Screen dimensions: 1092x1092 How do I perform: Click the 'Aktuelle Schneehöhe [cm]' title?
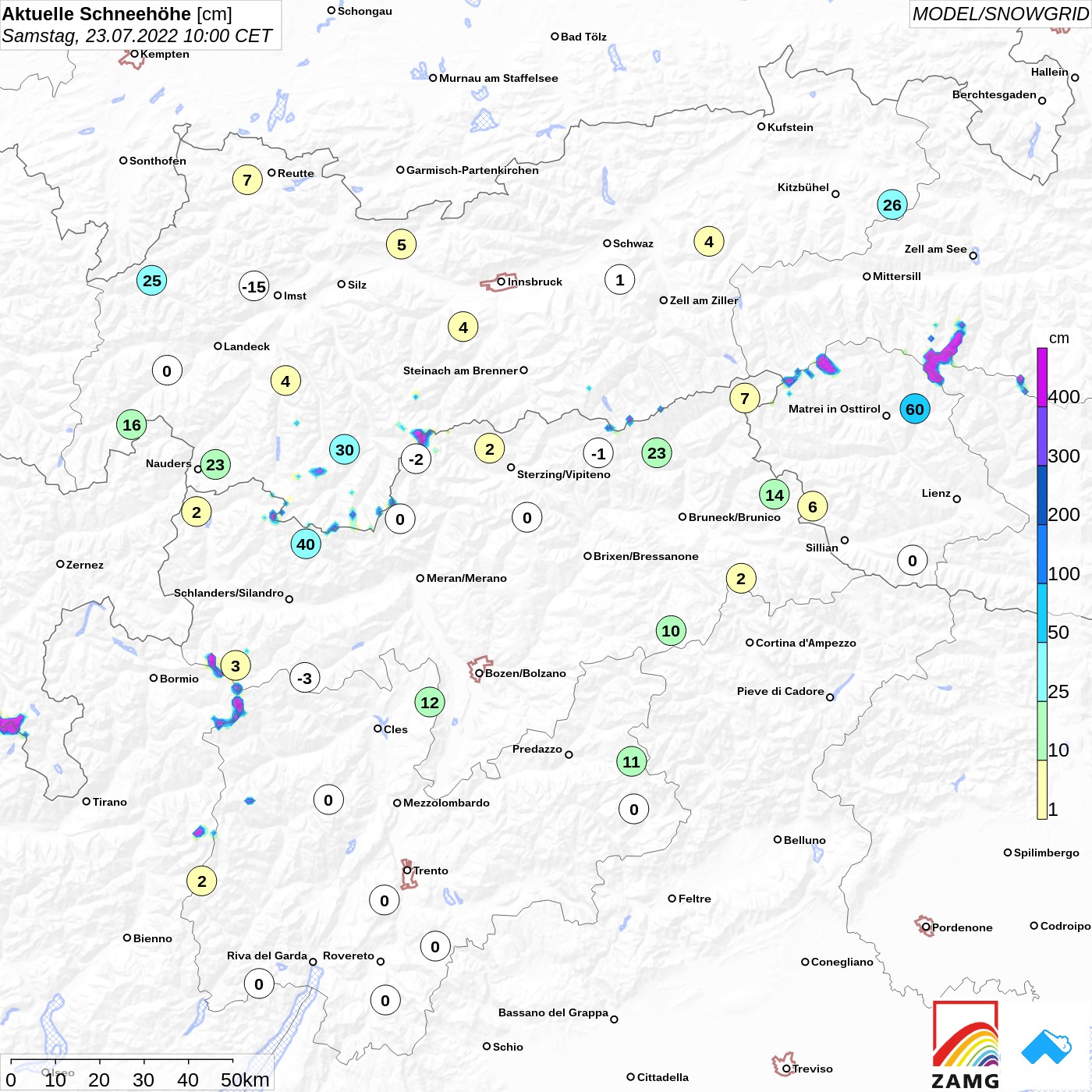pos(117,14)
